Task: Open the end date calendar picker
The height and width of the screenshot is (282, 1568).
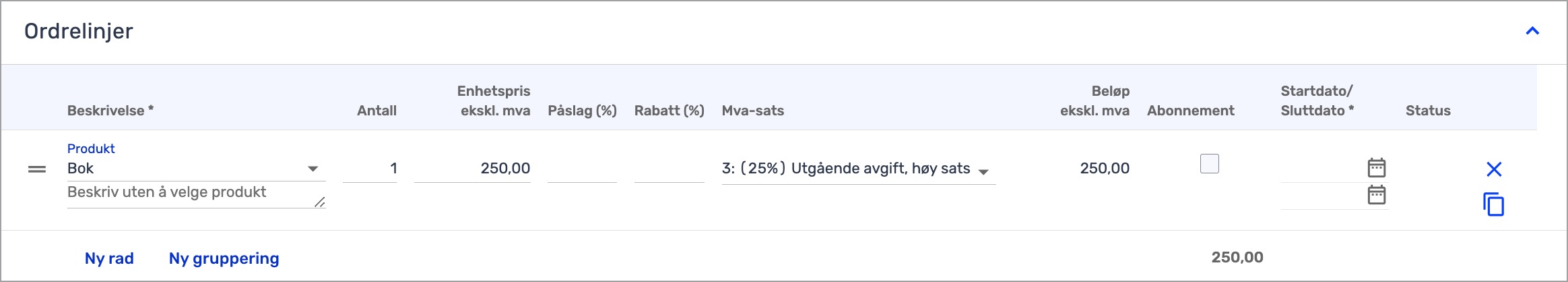Action: tap(1377, 195)
